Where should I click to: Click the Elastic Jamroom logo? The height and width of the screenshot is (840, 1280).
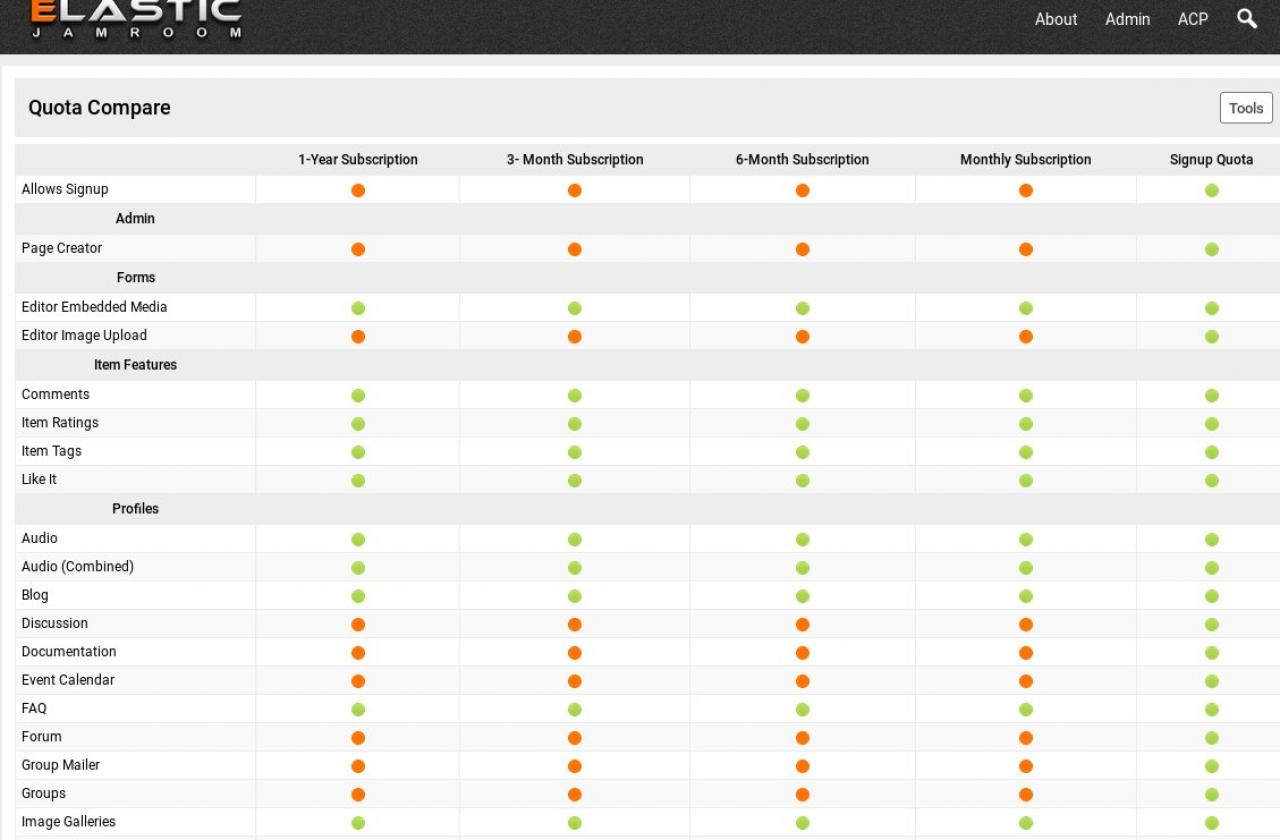point(136,18)
